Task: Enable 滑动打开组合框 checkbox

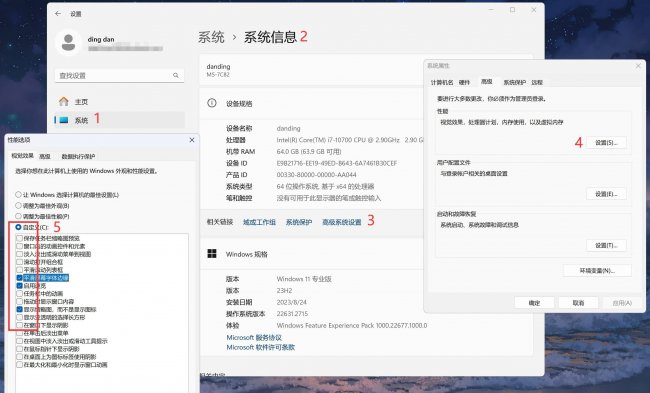Action: click(x=19, y=262)
